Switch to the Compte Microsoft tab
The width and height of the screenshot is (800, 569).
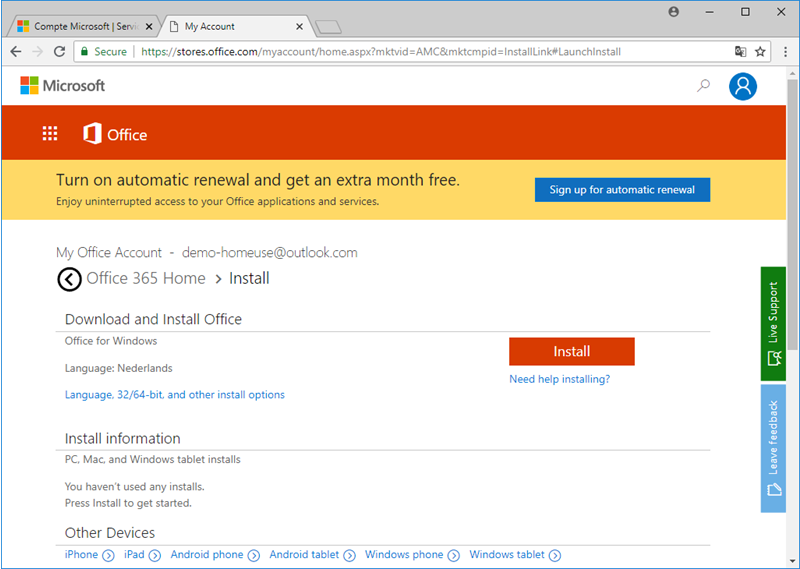82,26
